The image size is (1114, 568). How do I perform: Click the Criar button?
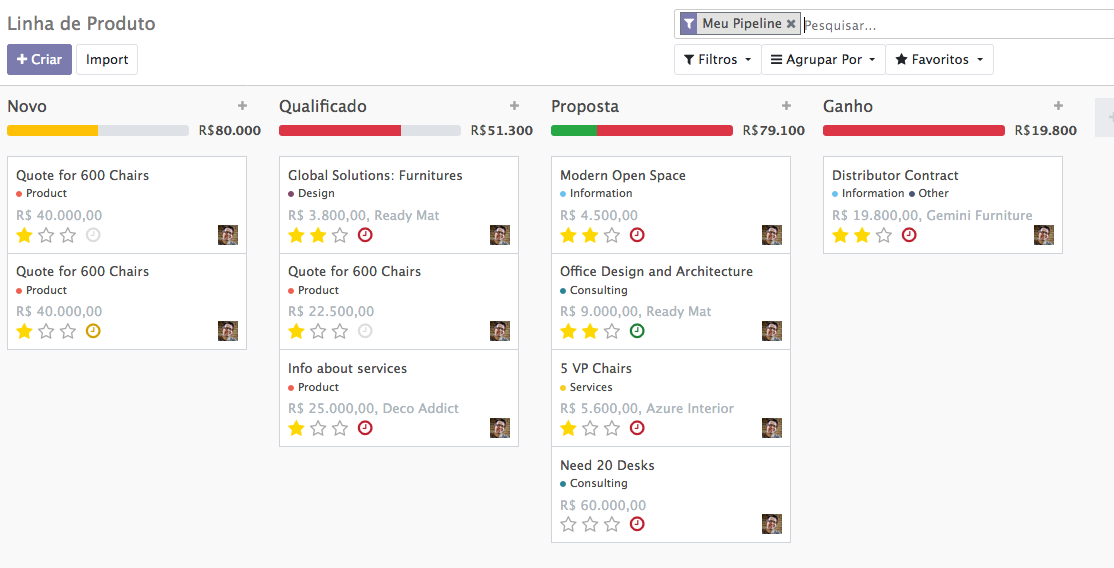pos(39,60)
